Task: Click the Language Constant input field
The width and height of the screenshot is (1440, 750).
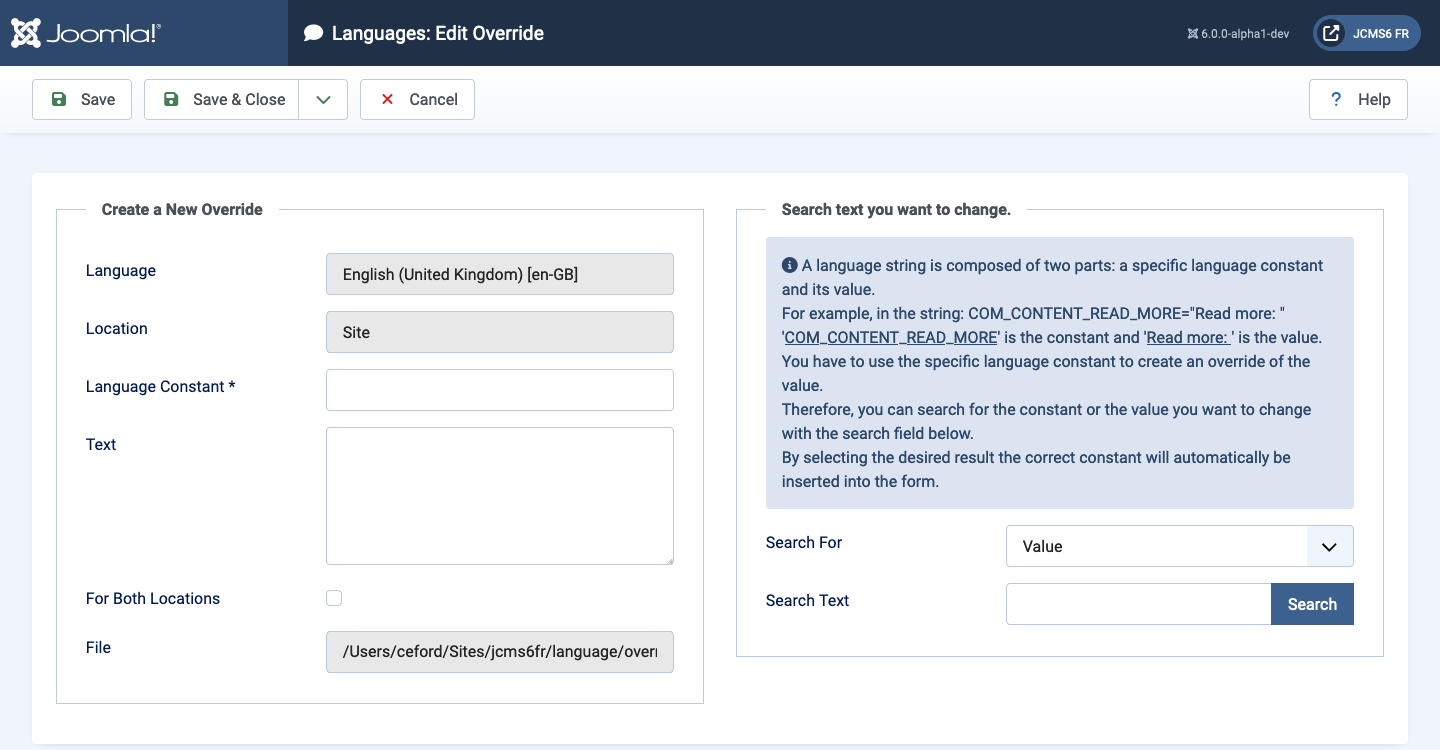Action: tap(500, 390)
